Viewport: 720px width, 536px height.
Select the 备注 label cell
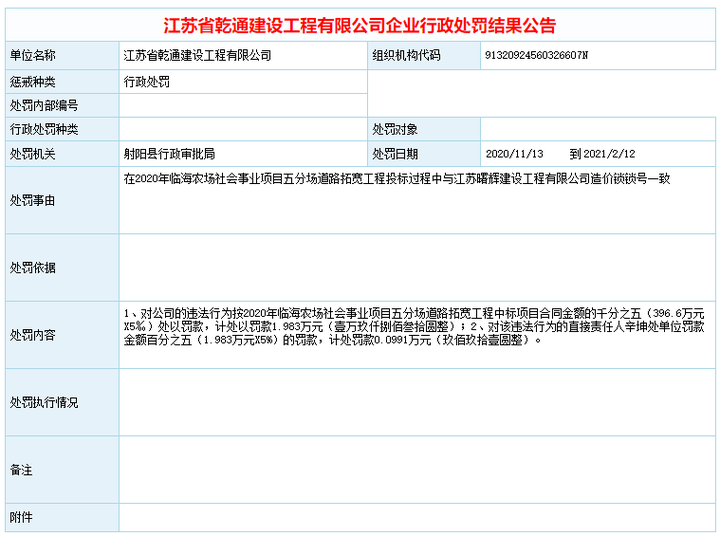(x=62, y=469)
